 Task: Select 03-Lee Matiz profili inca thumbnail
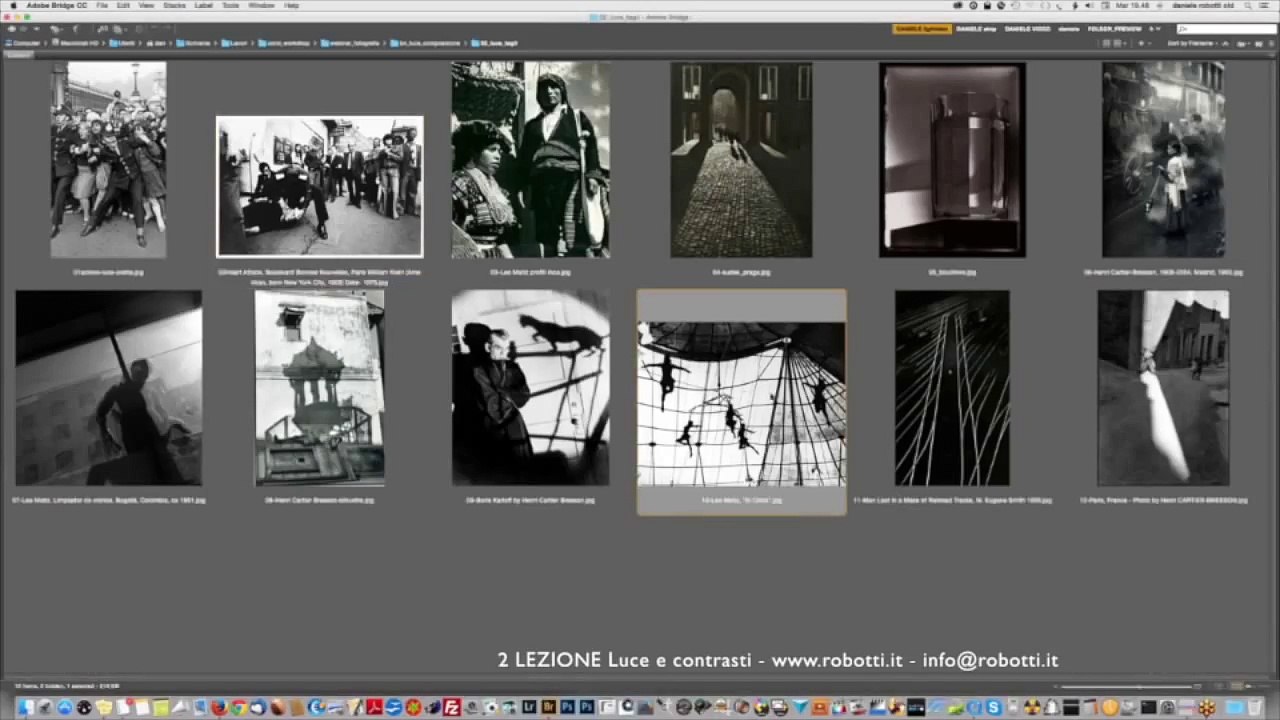pyautogui.click(x=530, y=160)
